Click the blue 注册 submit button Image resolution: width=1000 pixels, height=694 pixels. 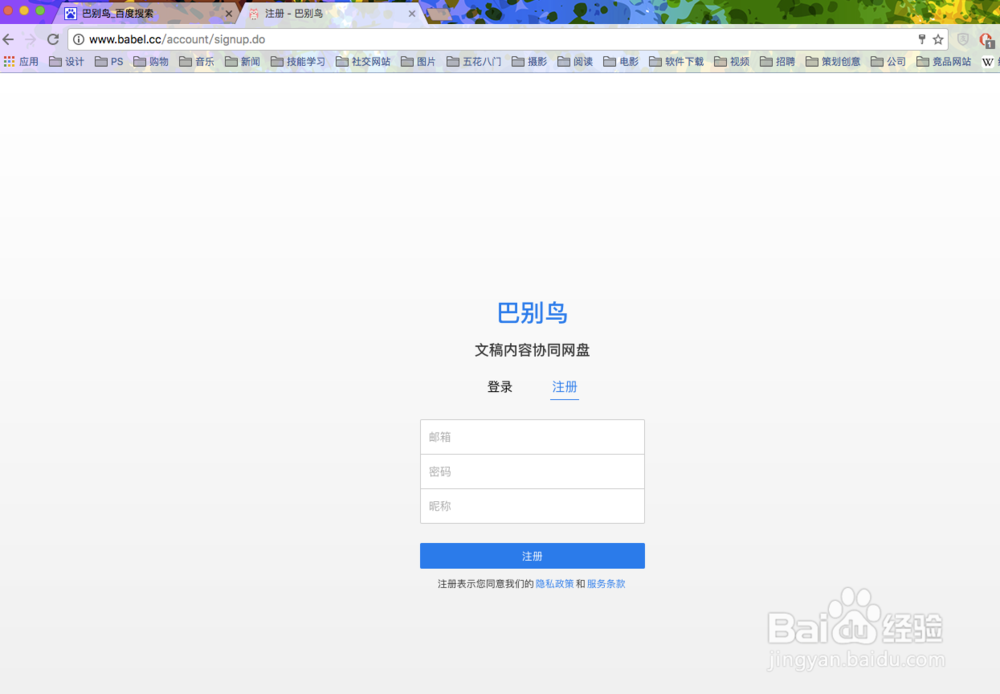pos(533,556)
